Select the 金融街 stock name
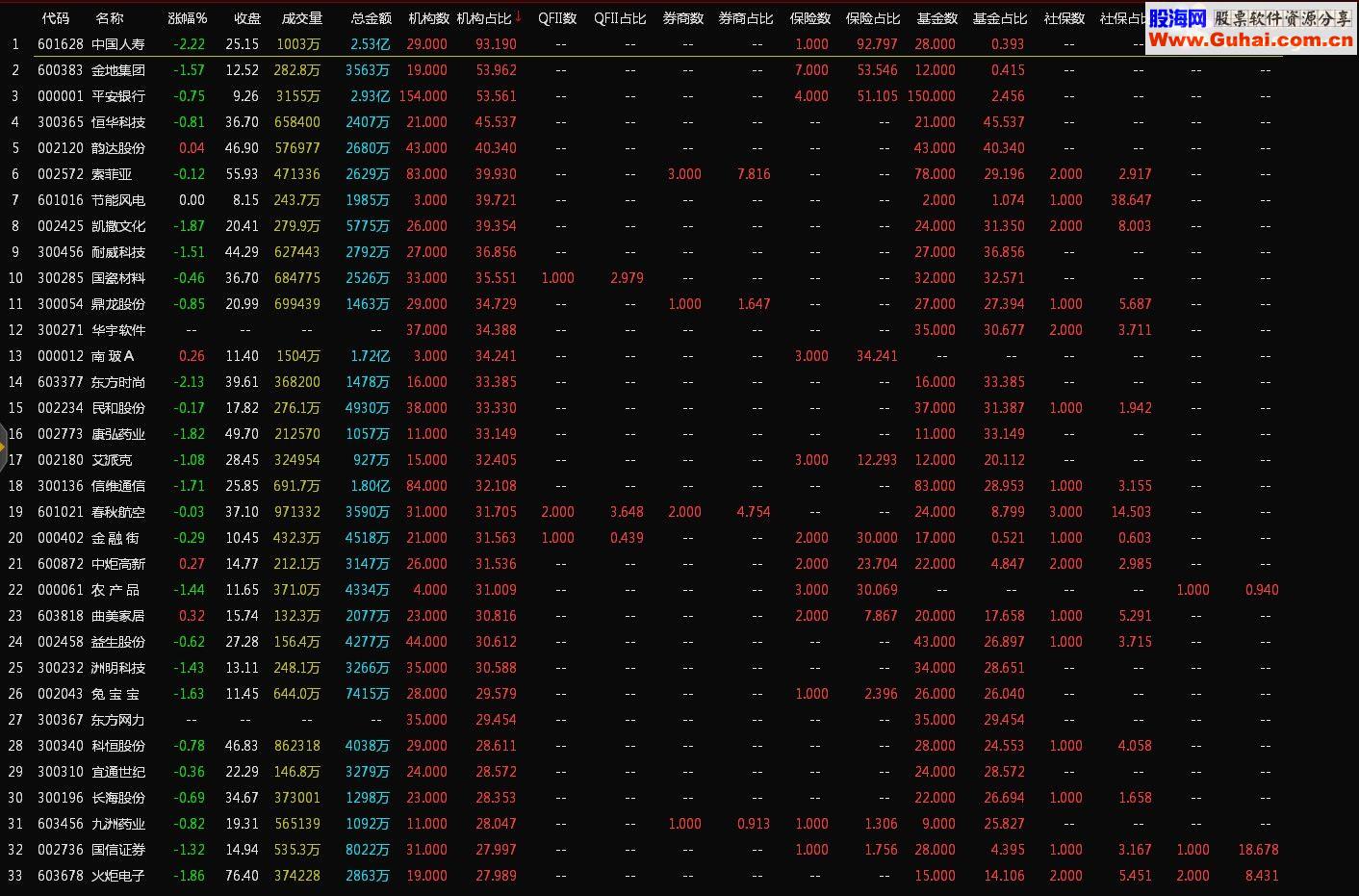The width and height of the screenshot is (1359, 896). tap(115, 538)
